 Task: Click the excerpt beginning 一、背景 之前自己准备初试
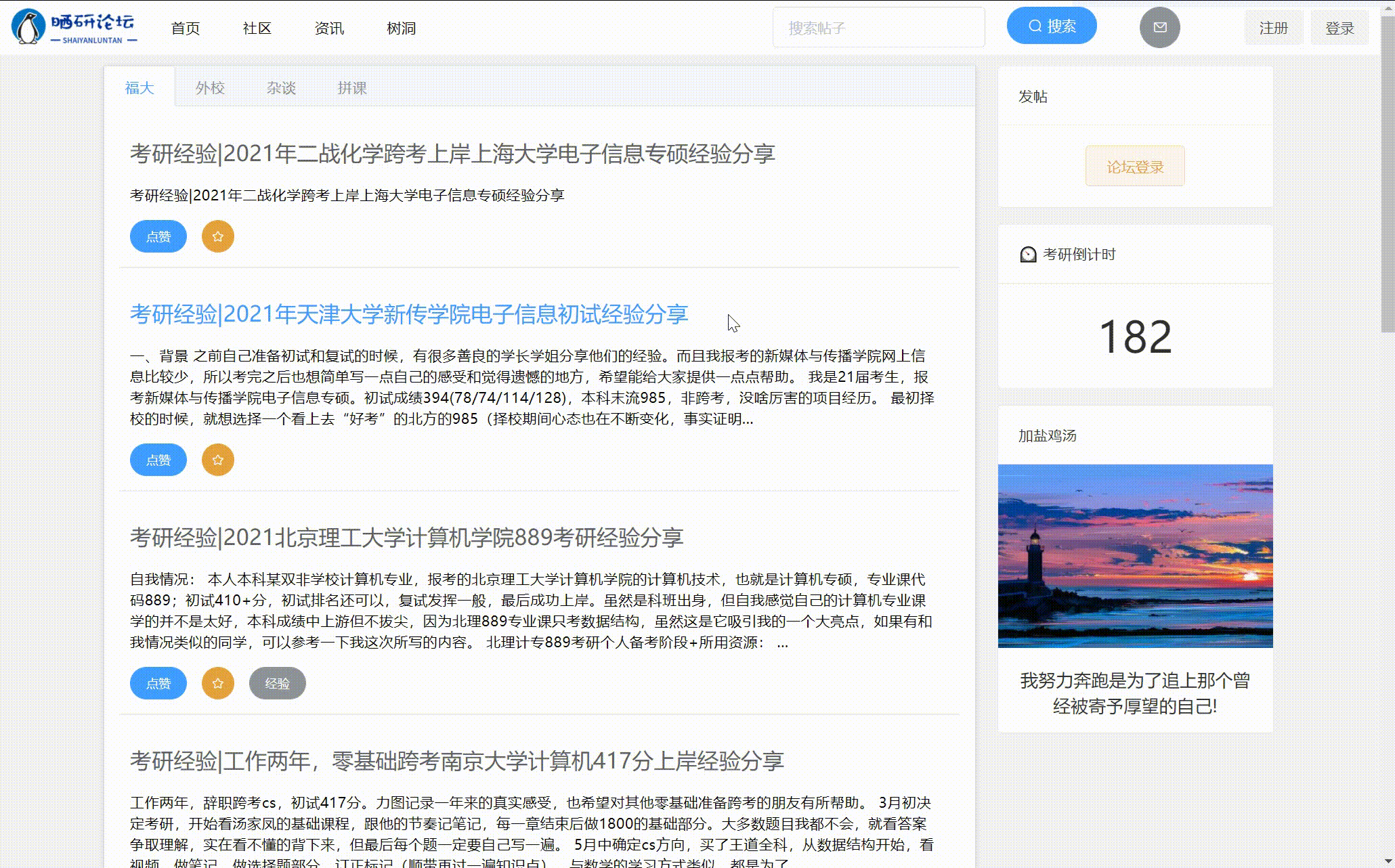tap(532, 387)
